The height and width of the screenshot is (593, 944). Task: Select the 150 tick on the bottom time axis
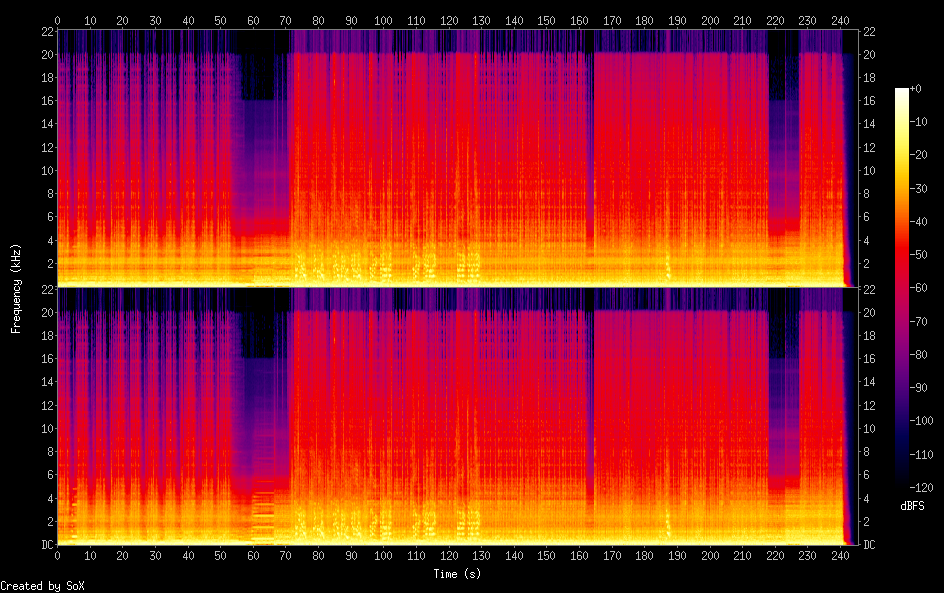546,554
